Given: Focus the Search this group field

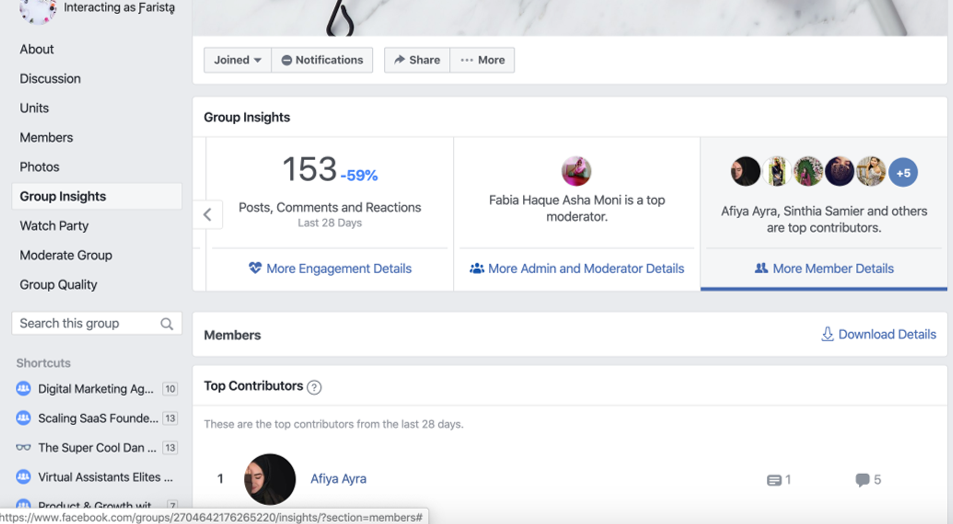Looking at the screenshot, I should pos(97,323).
